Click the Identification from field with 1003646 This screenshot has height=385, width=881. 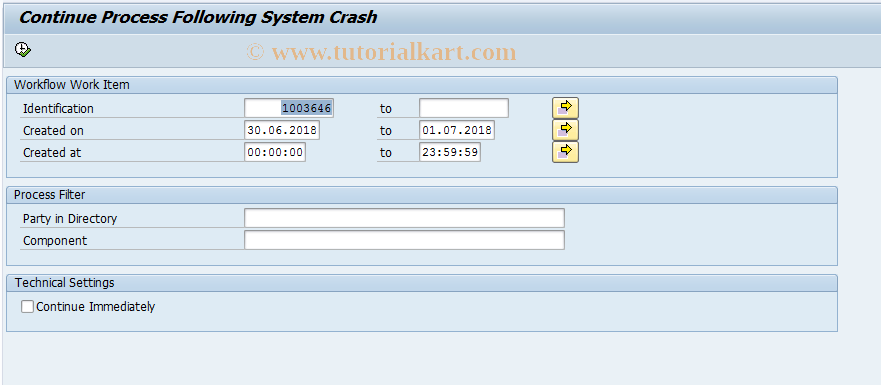(x=289, y=108)
